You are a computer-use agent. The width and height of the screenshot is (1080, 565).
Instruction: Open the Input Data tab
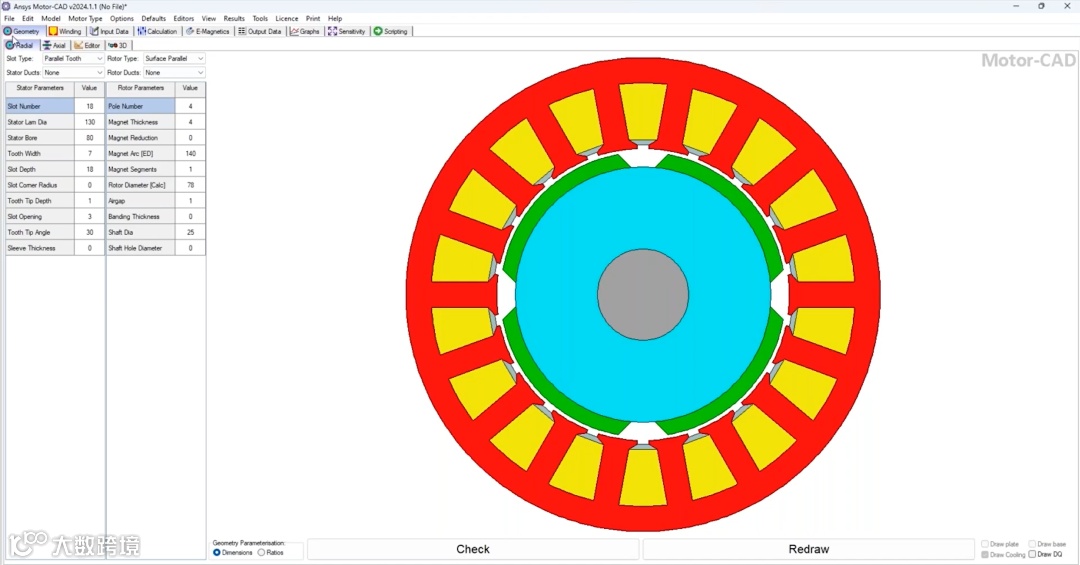(x=110, y=31)
